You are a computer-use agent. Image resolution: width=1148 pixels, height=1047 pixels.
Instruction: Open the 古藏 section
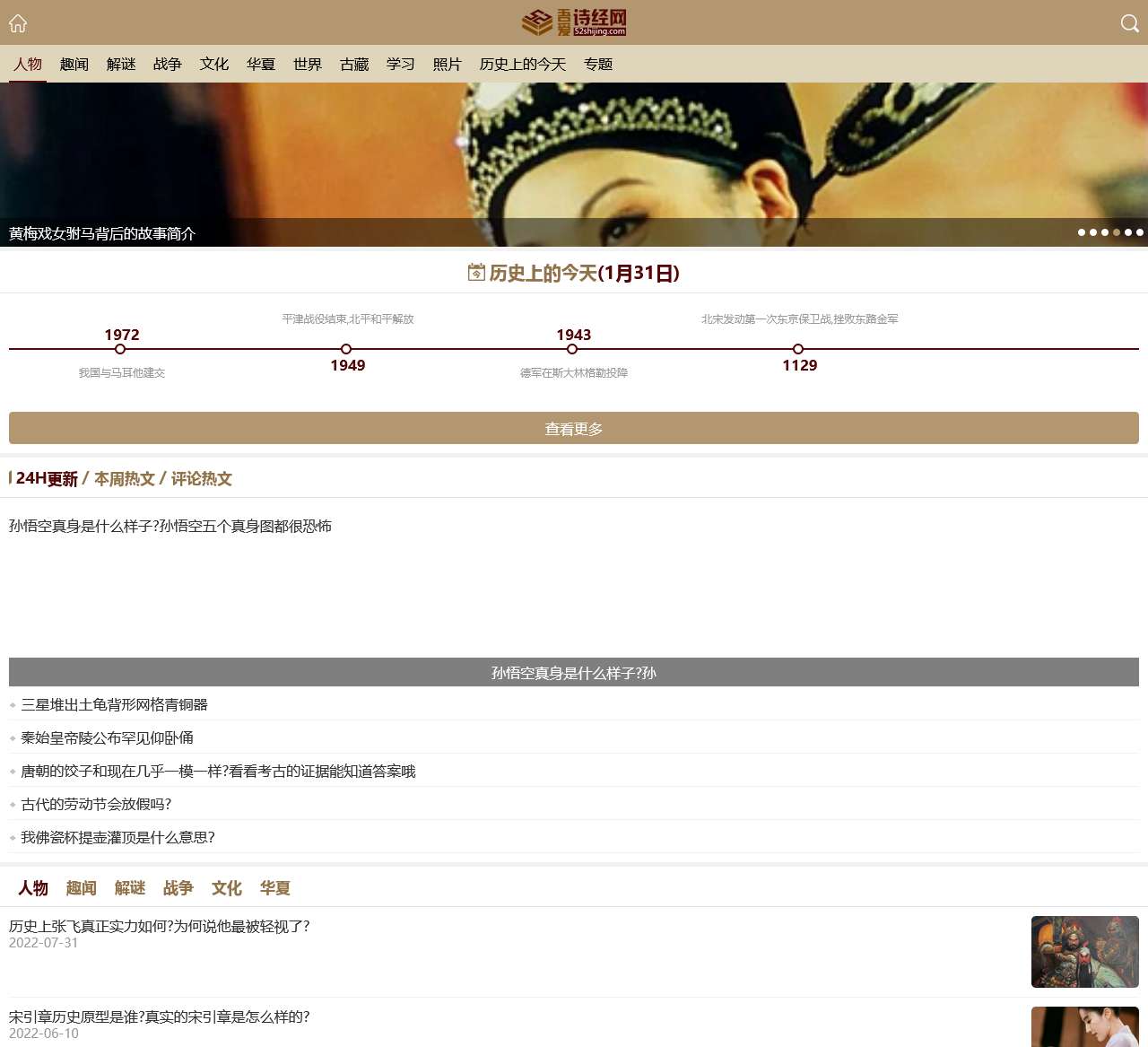pos(354,65)
